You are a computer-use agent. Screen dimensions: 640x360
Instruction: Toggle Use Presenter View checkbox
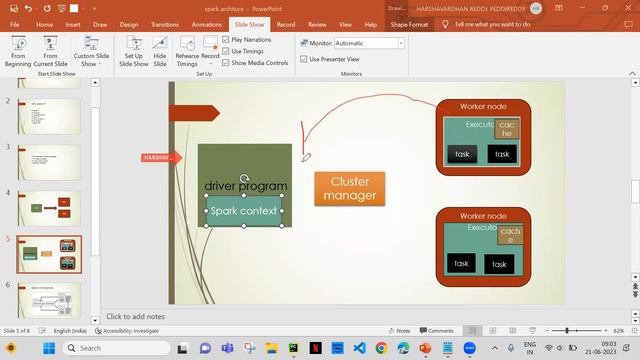303,59
